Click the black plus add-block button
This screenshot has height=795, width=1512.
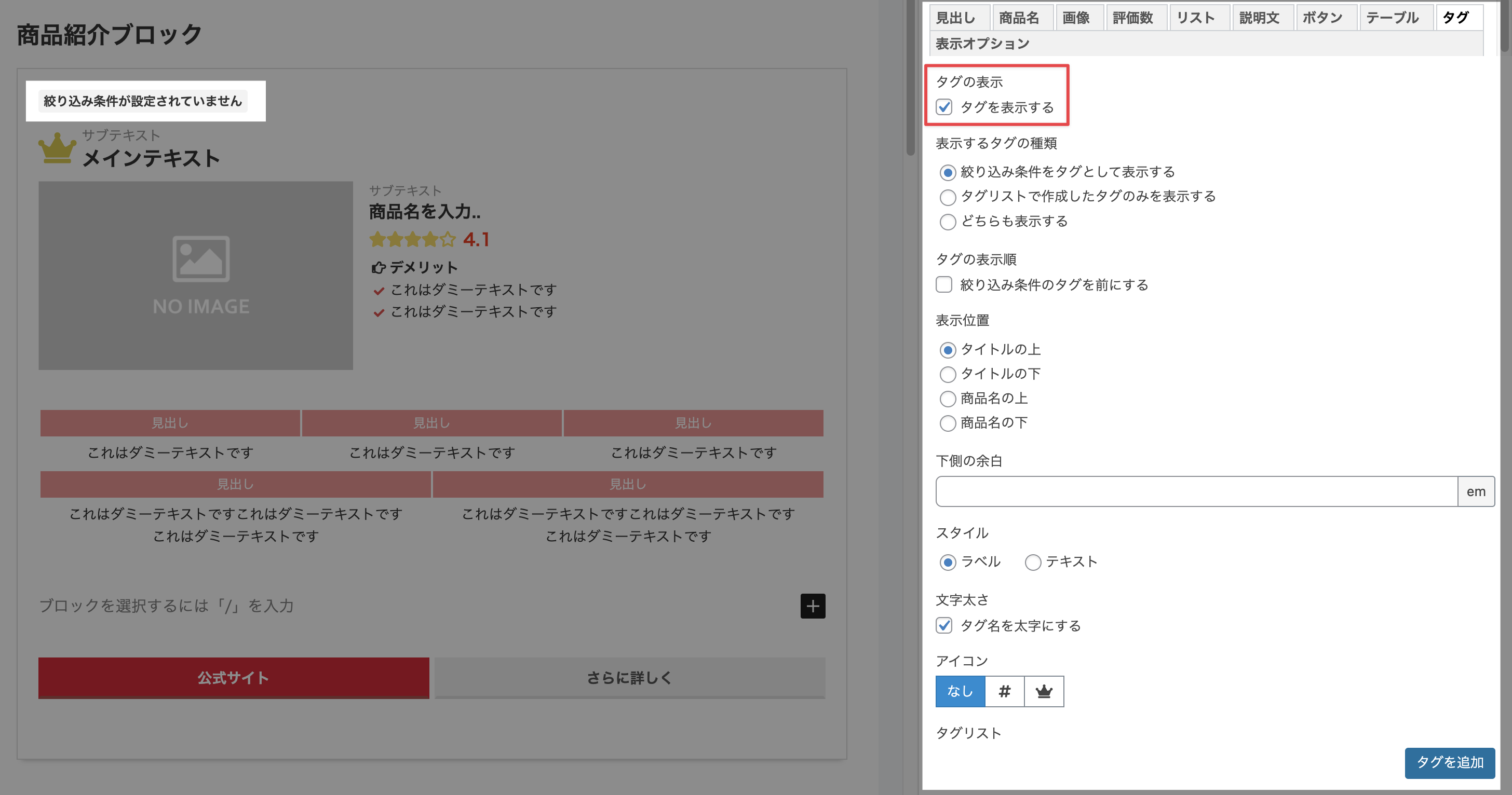pyautogui.click(x=813, y=606)
